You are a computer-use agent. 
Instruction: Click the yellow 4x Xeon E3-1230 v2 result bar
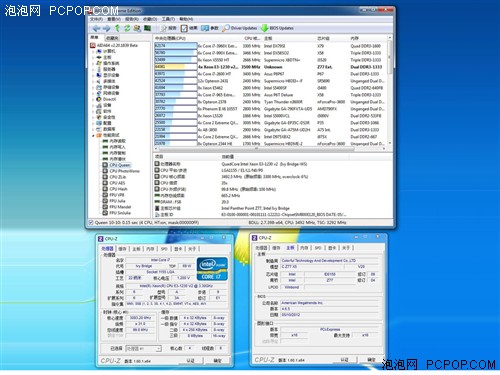tap(170, 67)
